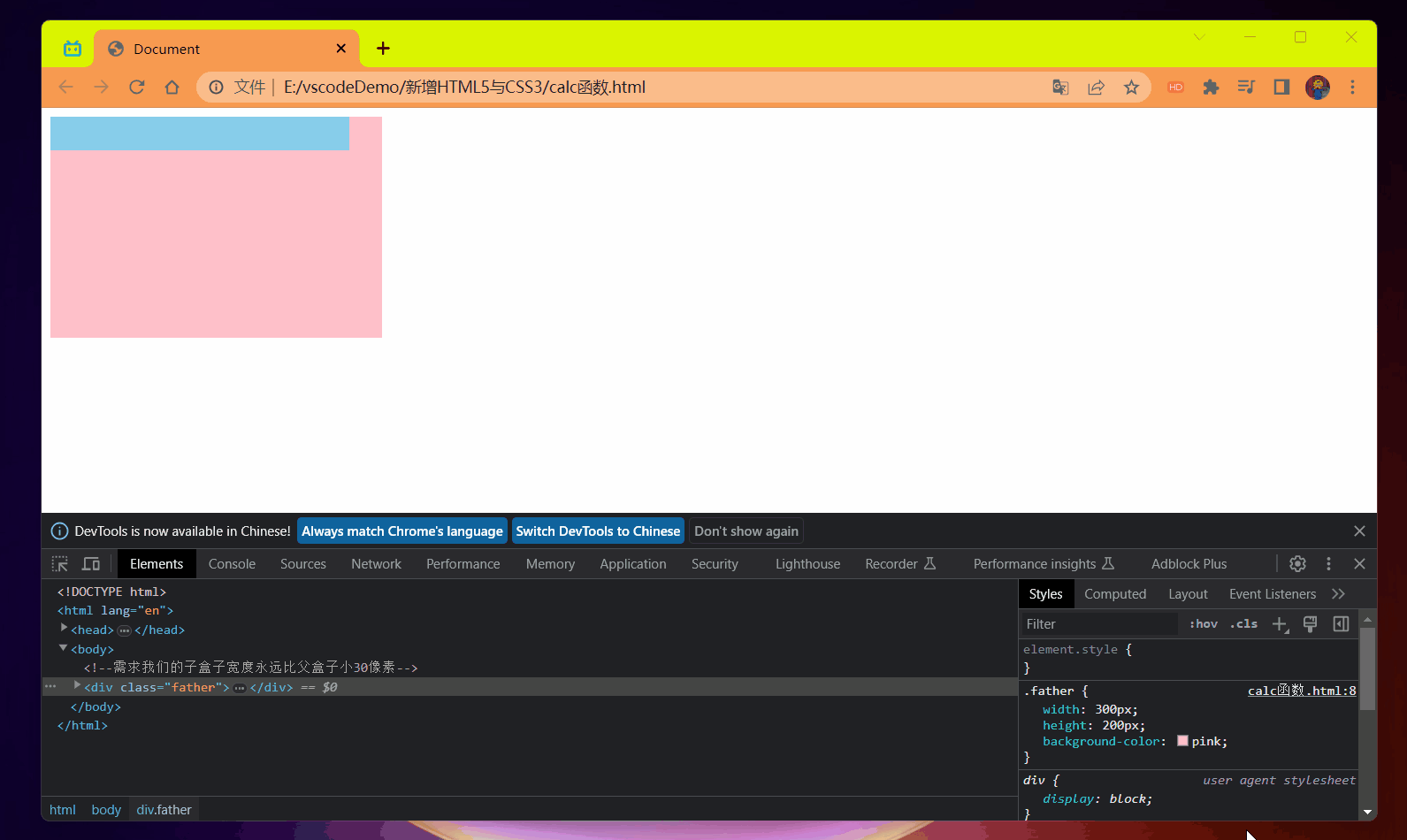
Task: Open the Adblock Plus panel
Action: (x=1189, y=563)
